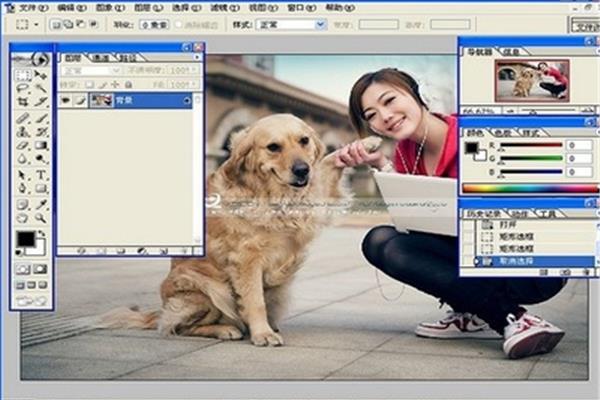
Task: Select the Brush tool
Action: click(x=41, y=118)
